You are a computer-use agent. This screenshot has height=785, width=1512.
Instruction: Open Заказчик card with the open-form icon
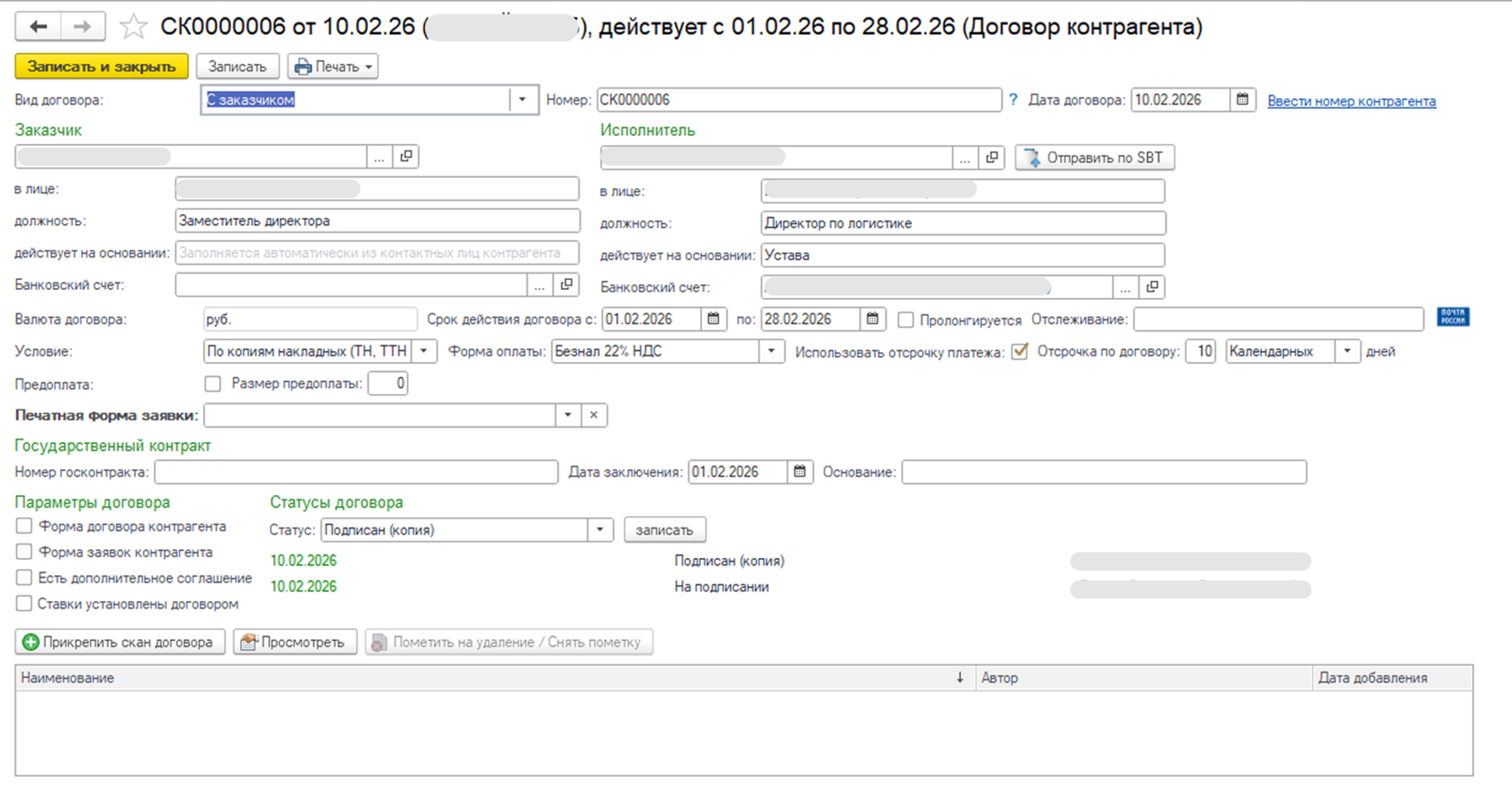pos(406,157)
